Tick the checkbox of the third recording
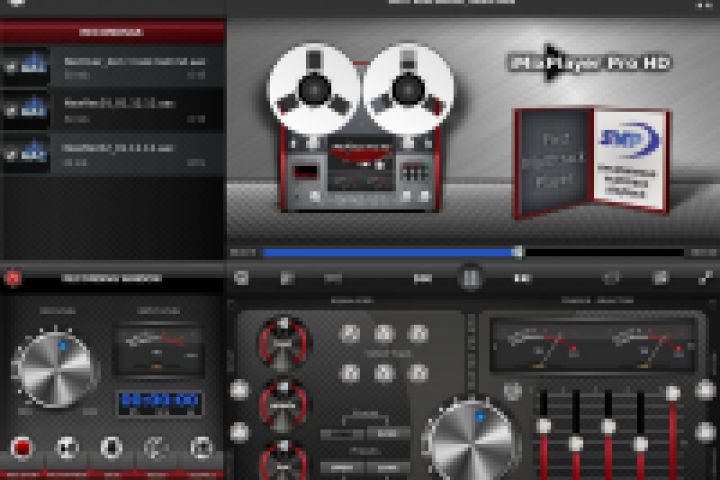Screen dimensions: 720x480 click(10, 154)
